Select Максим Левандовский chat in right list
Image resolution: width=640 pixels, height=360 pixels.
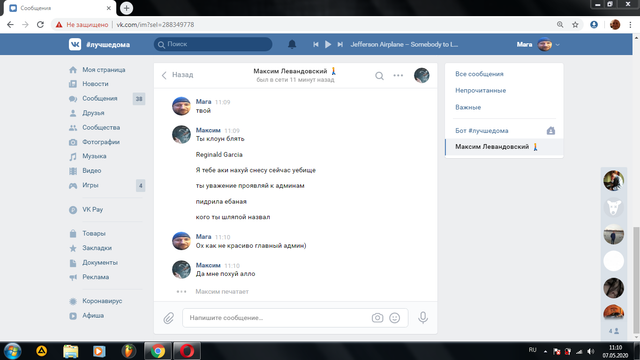point(504,147)
